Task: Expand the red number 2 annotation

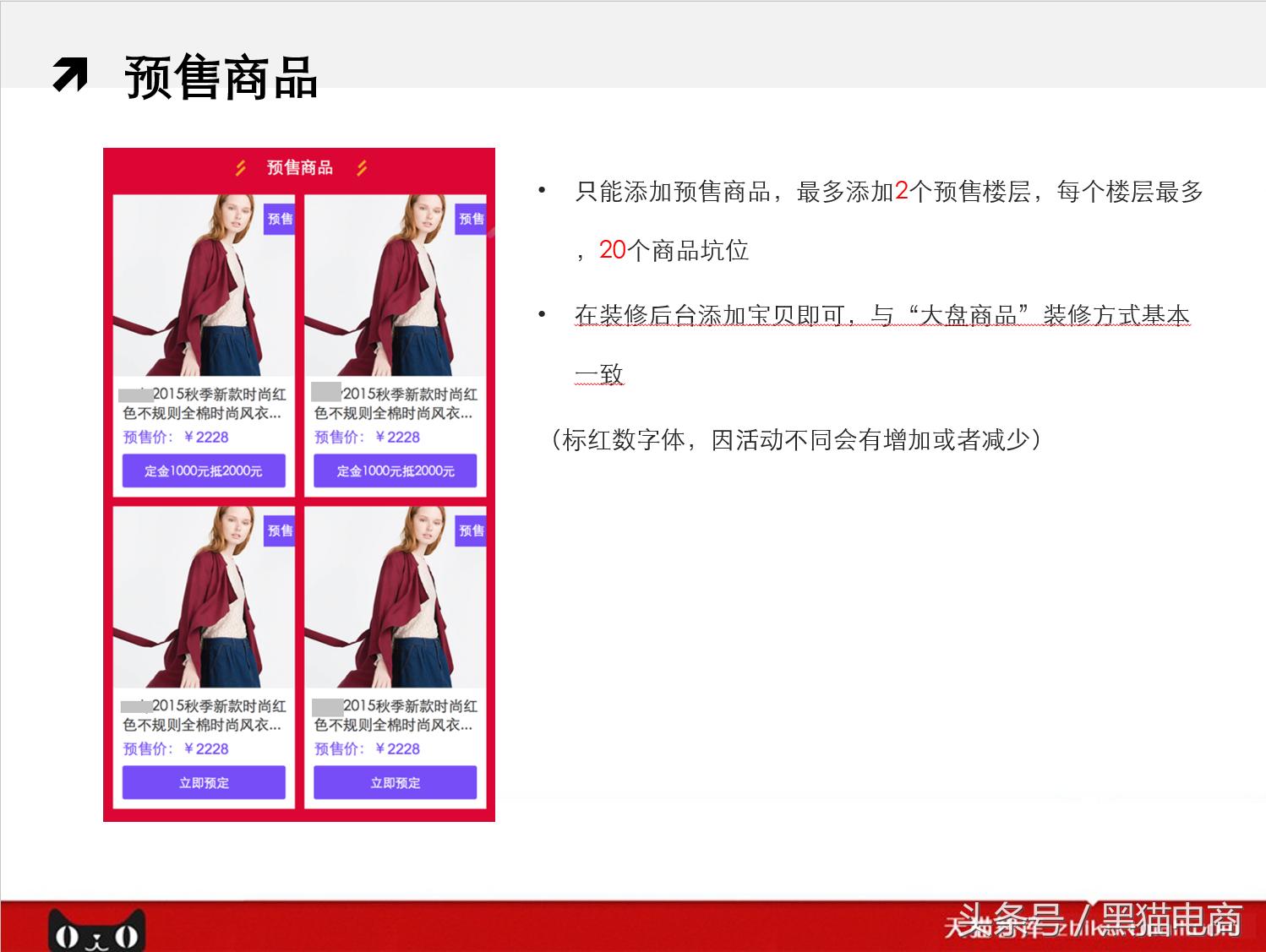Action: pos(900,191)
